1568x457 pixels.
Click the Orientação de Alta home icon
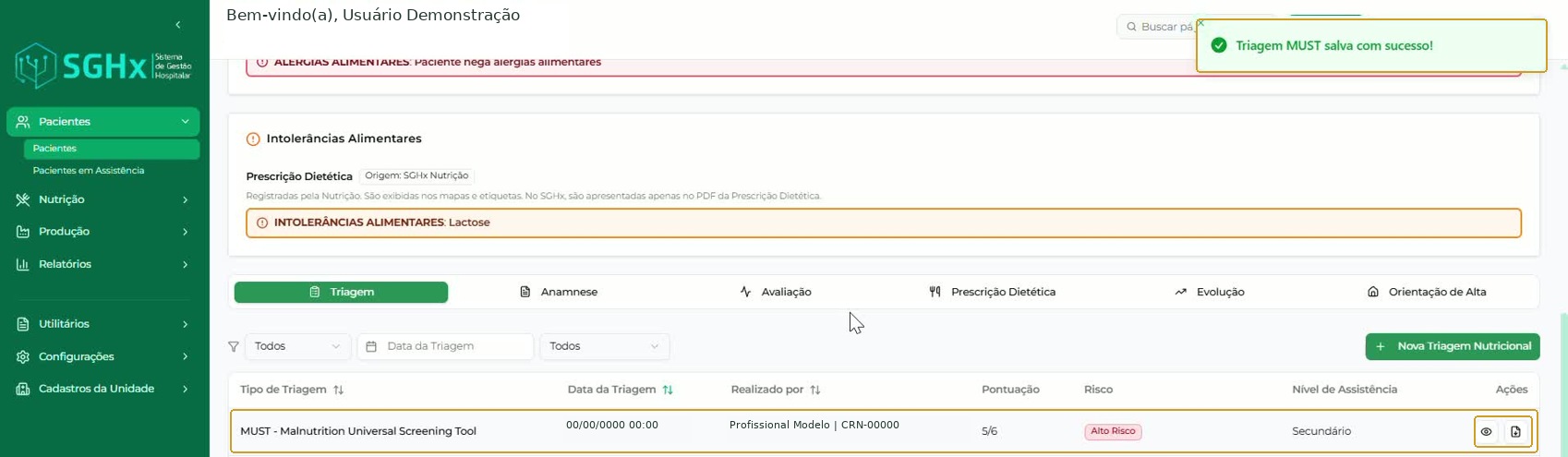click(x=1373, y=292)
